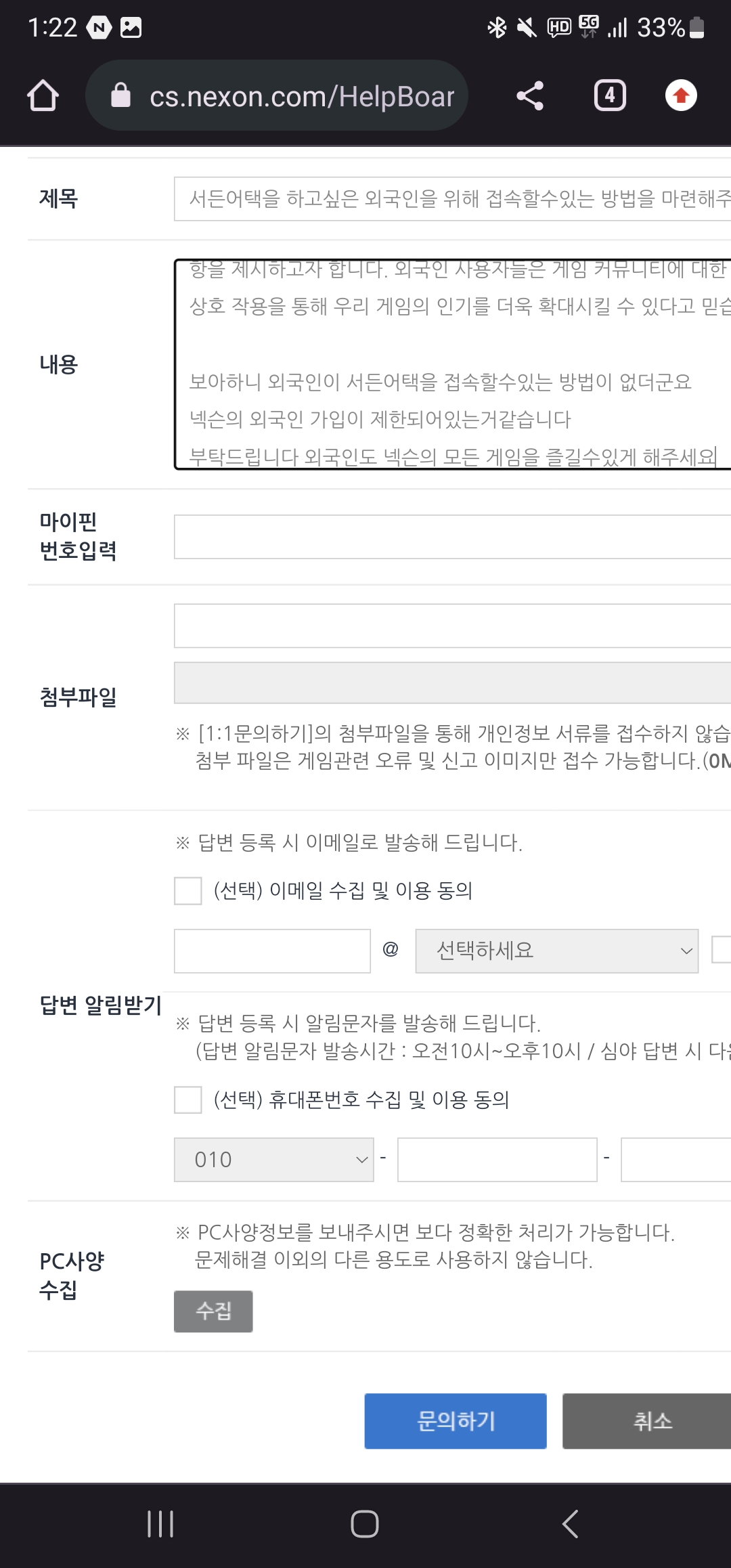Tap the share icon in browser toolbar
Image resolution: width=731 pixels, height=1568 pixels.
[x=530, y=95]
